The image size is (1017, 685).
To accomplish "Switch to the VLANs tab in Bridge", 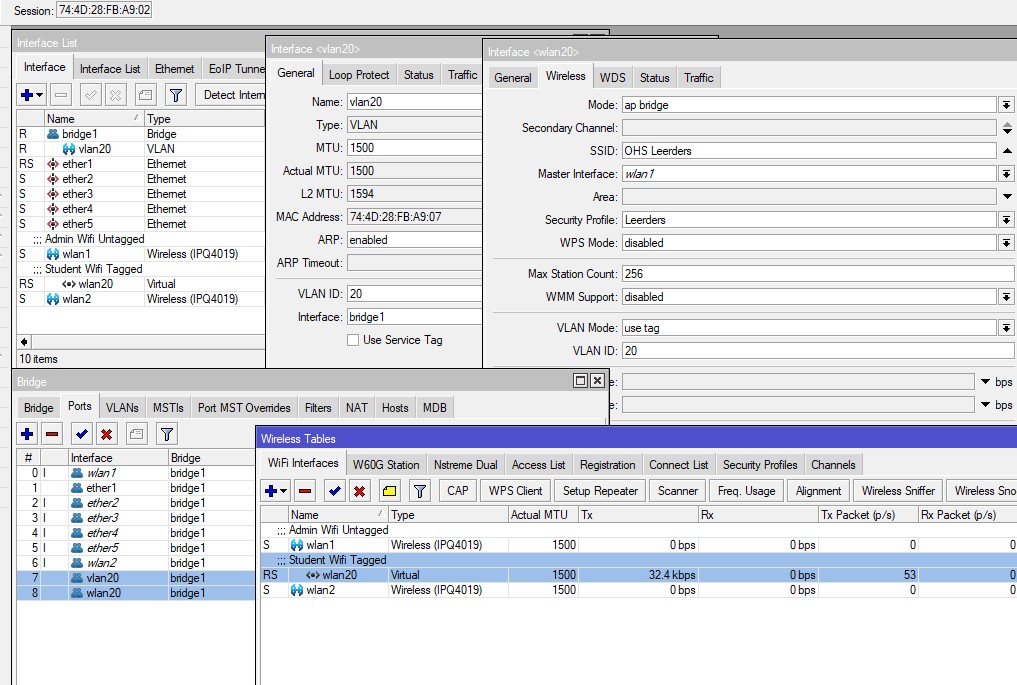I will (122, 408).
